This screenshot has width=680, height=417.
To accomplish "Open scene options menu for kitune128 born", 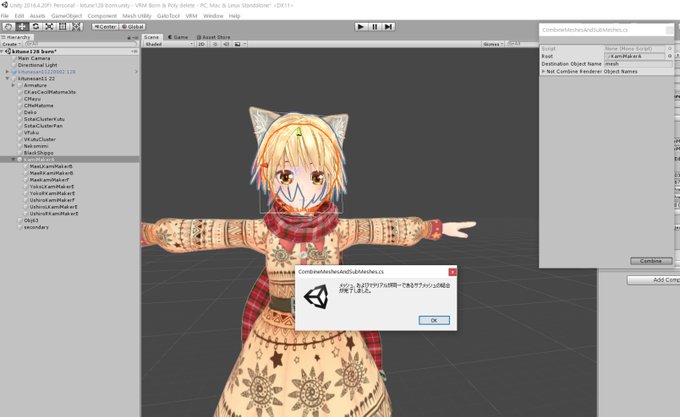I will [134, 51].
